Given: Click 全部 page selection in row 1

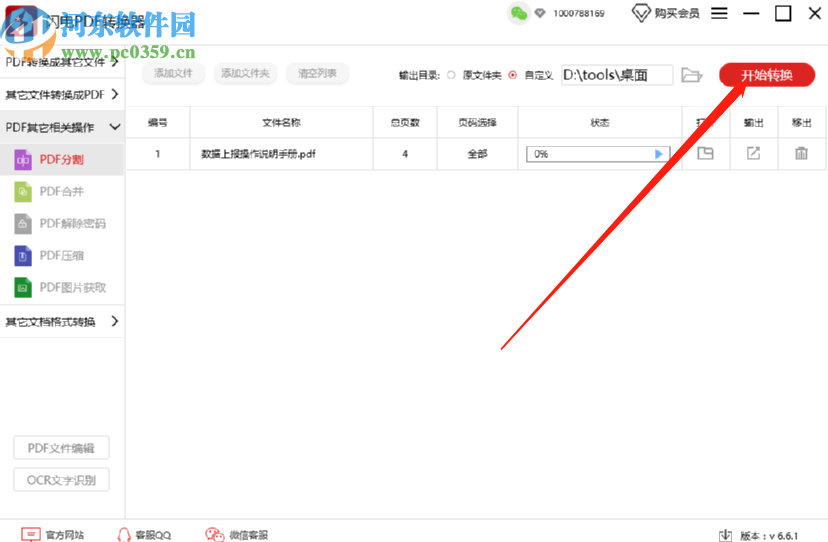Looking at the screenshot, I should (477, 154).
